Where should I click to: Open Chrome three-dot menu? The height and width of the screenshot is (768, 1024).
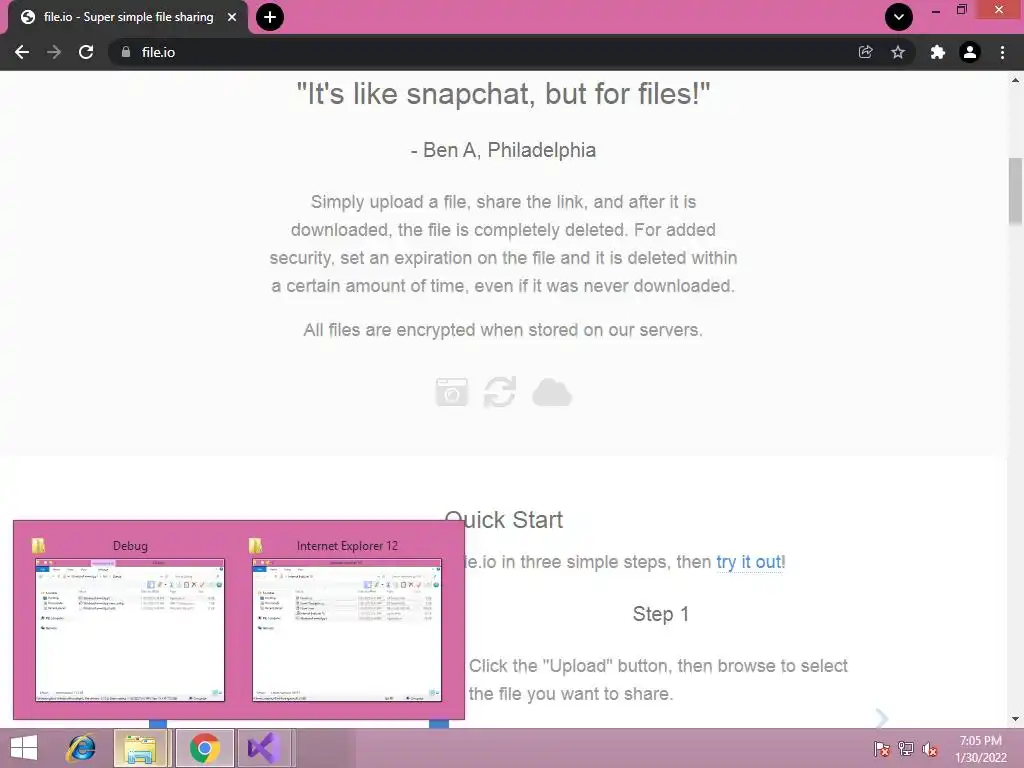[1002, 52]
